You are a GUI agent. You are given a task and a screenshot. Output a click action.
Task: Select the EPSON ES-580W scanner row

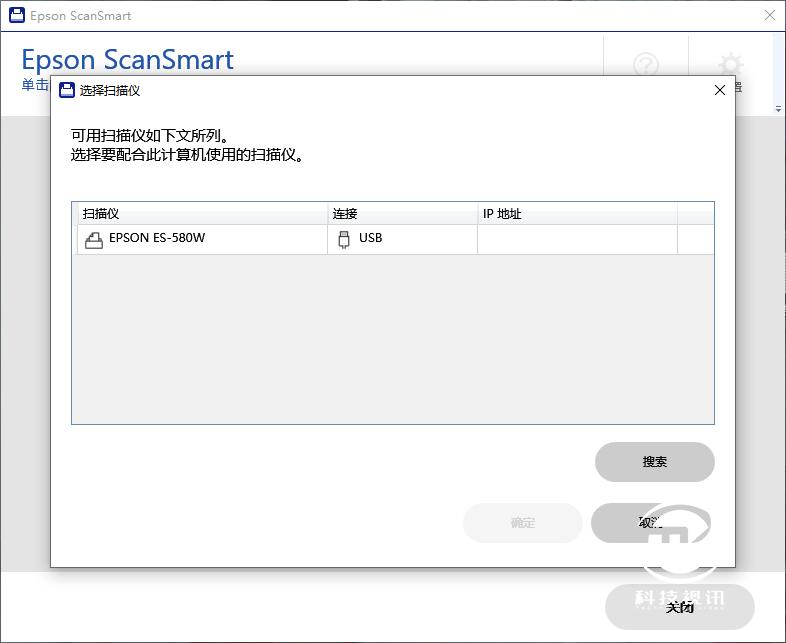pos(393,240)
